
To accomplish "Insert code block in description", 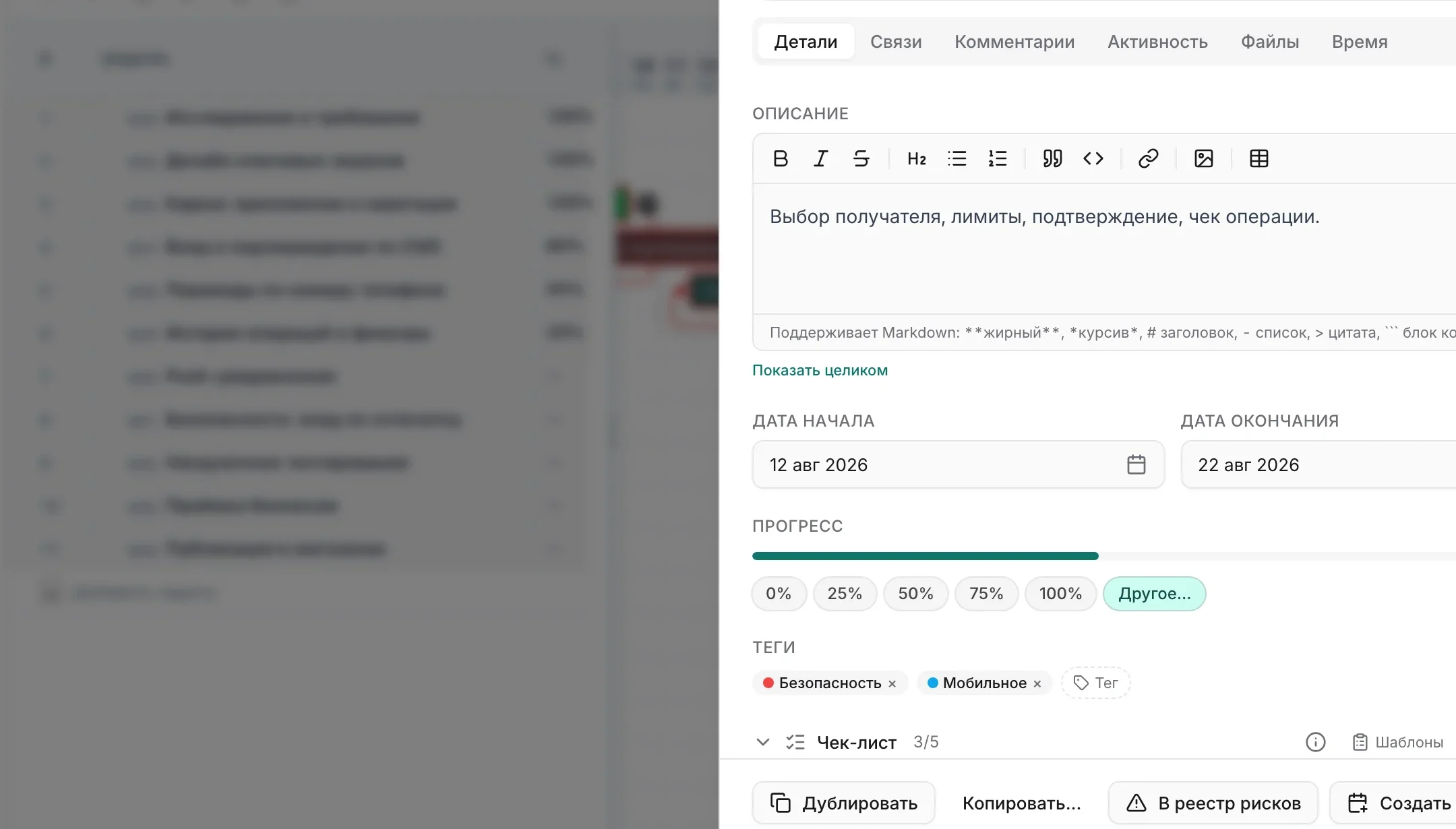I will tap(1093, 158).
